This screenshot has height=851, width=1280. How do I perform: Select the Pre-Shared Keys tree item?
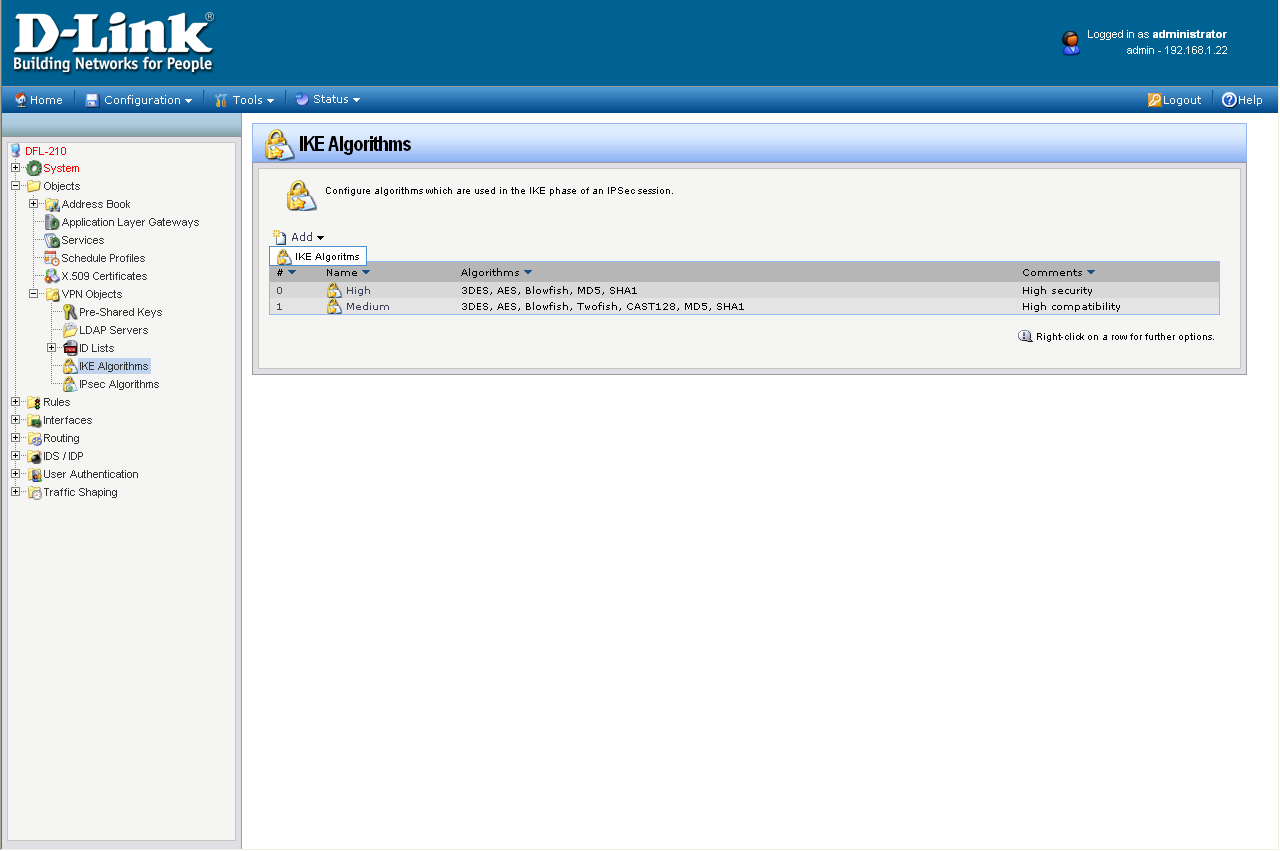[x=121, y=312]
